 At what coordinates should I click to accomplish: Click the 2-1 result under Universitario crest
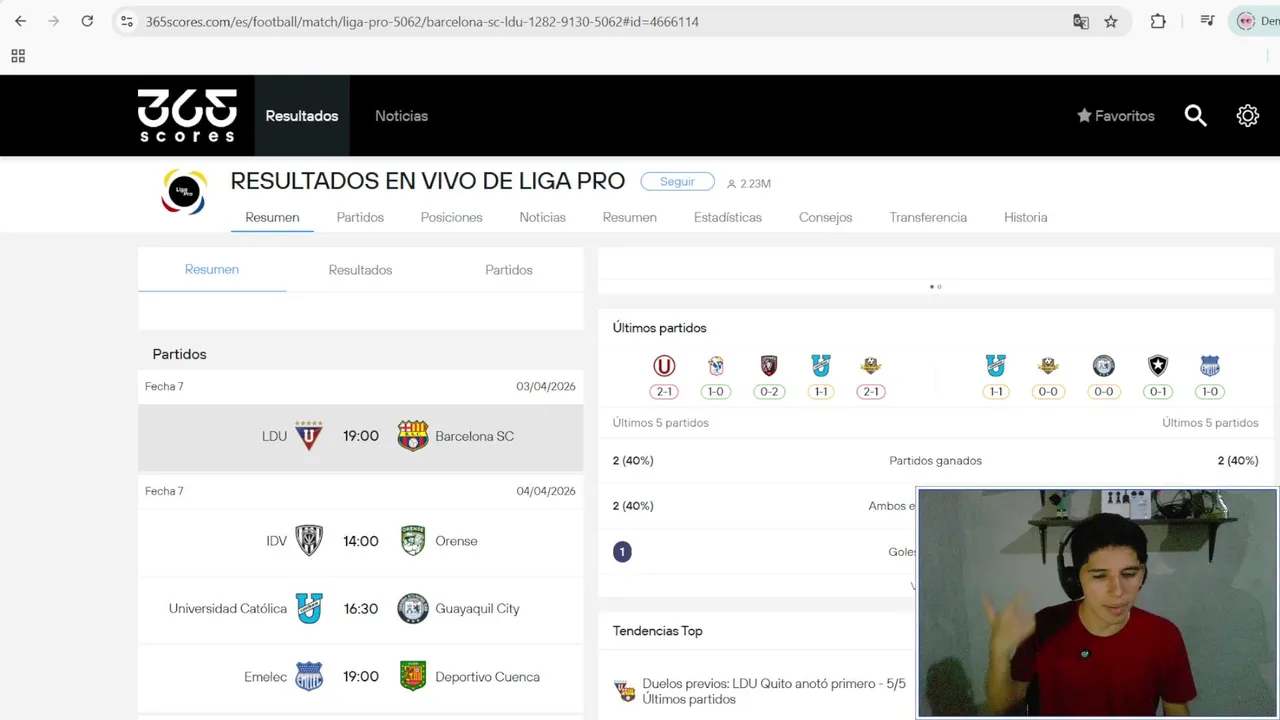point(664,392)
